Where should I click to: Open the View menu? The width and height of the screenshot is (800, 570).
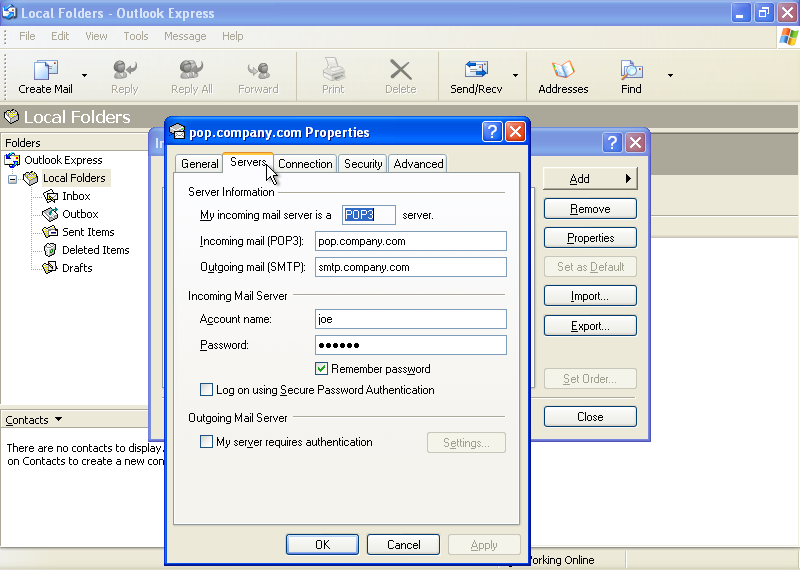click(x=96, y=36)
